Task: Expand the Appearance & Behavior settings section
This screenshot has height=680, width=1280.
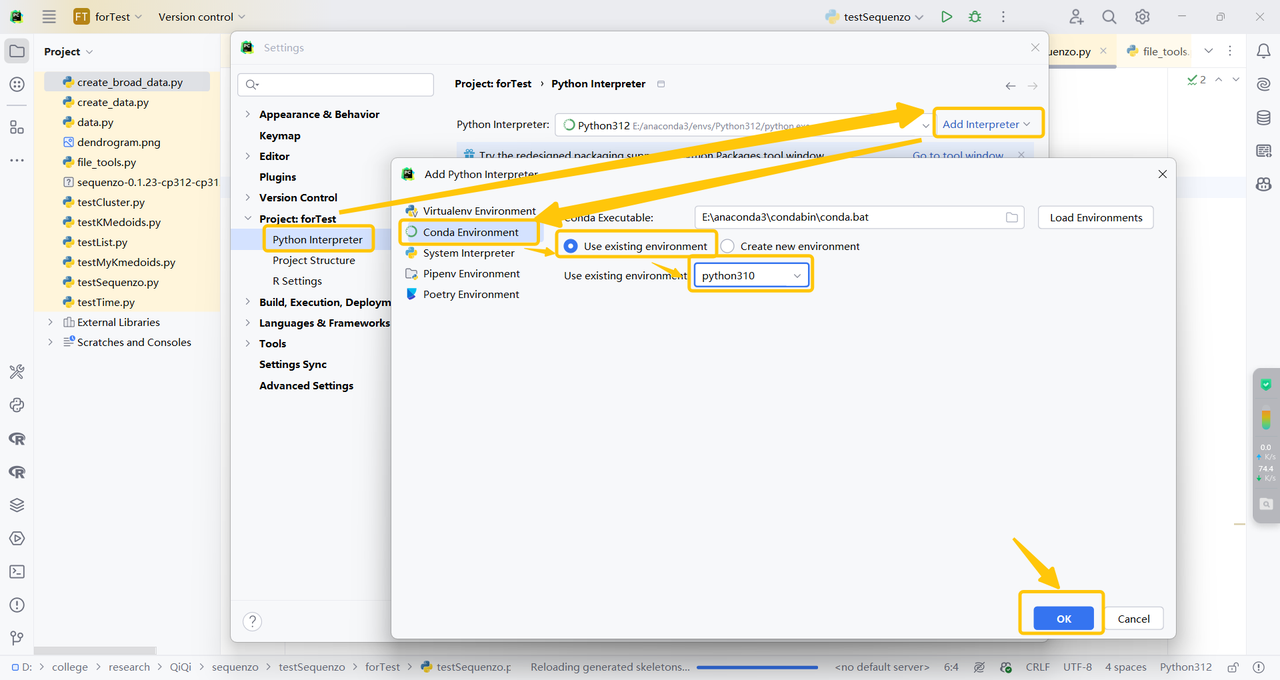Action: click(248, 114)
